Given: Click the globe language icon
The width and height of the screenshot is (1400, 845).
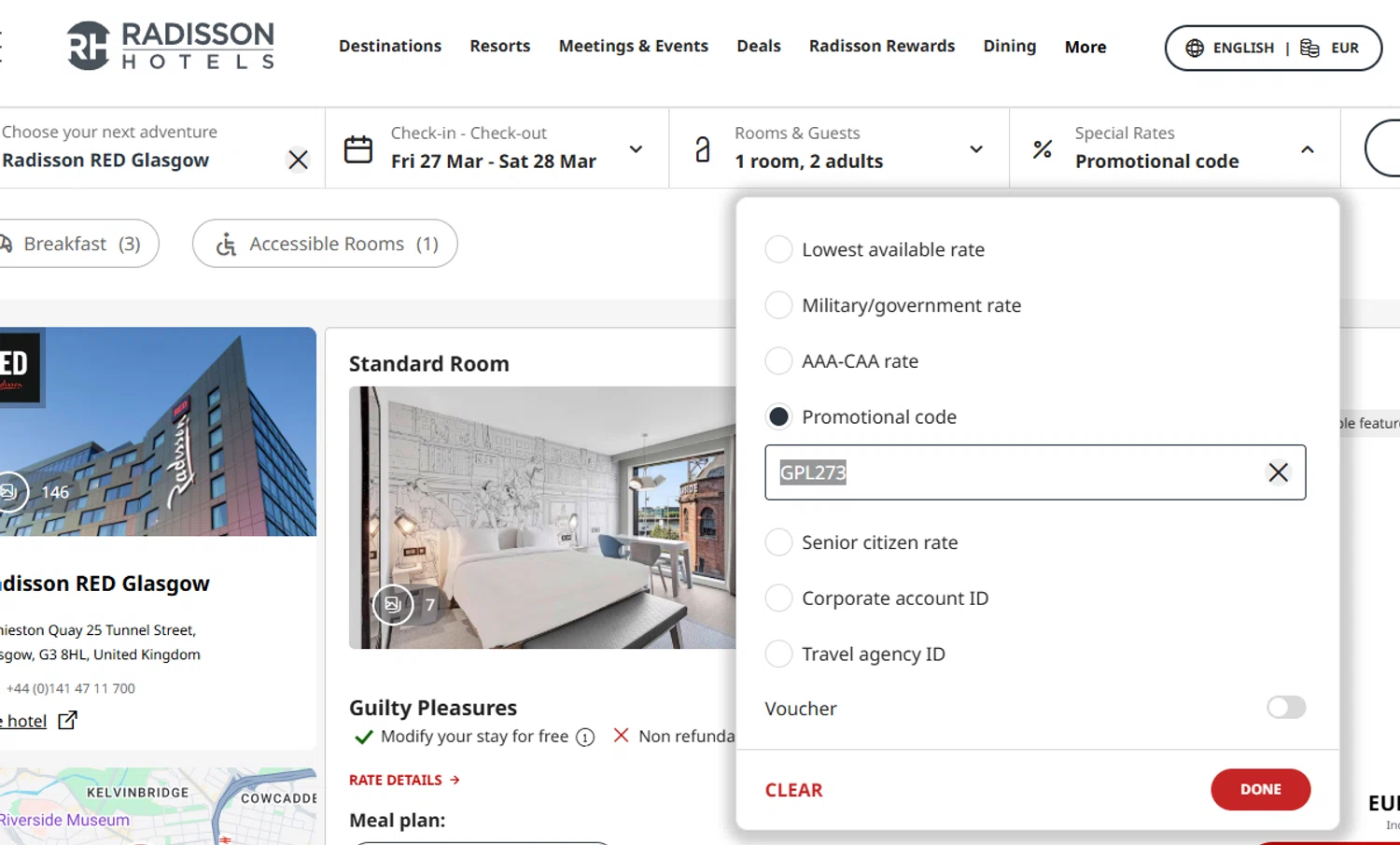Looking at the screenshot, I should 1195,48.
